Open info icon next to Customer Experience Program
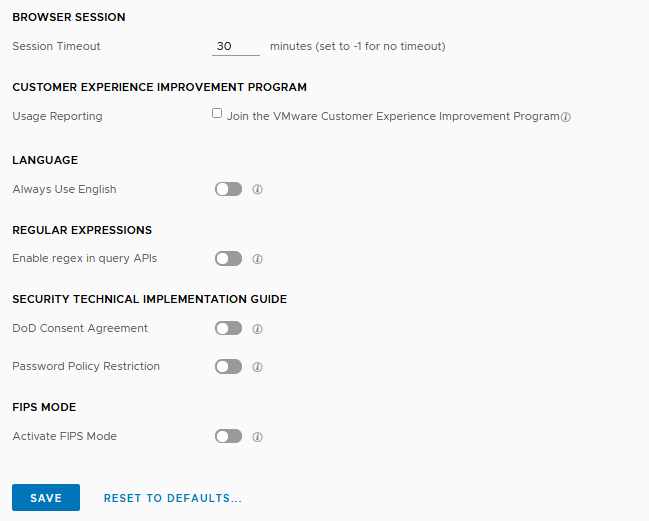 (x=566, y=117)
